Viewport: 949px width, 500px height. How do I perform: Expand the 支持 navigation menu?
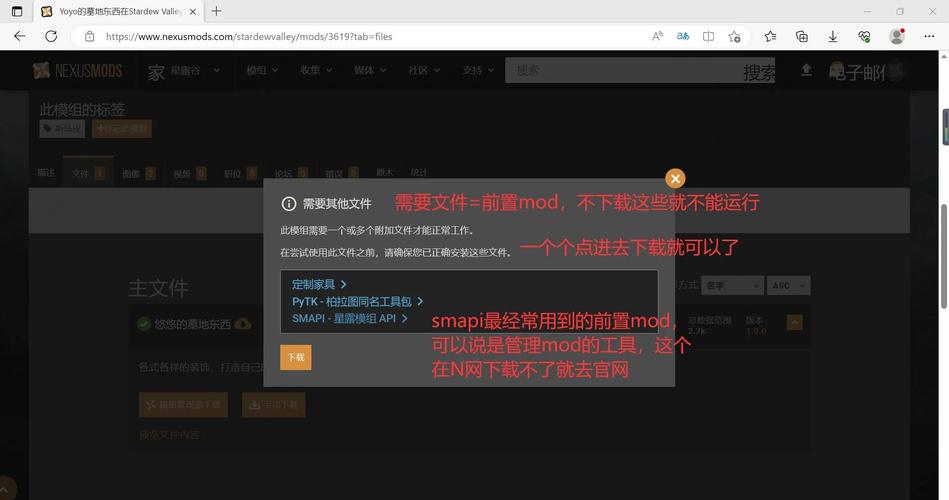(478, 71)
